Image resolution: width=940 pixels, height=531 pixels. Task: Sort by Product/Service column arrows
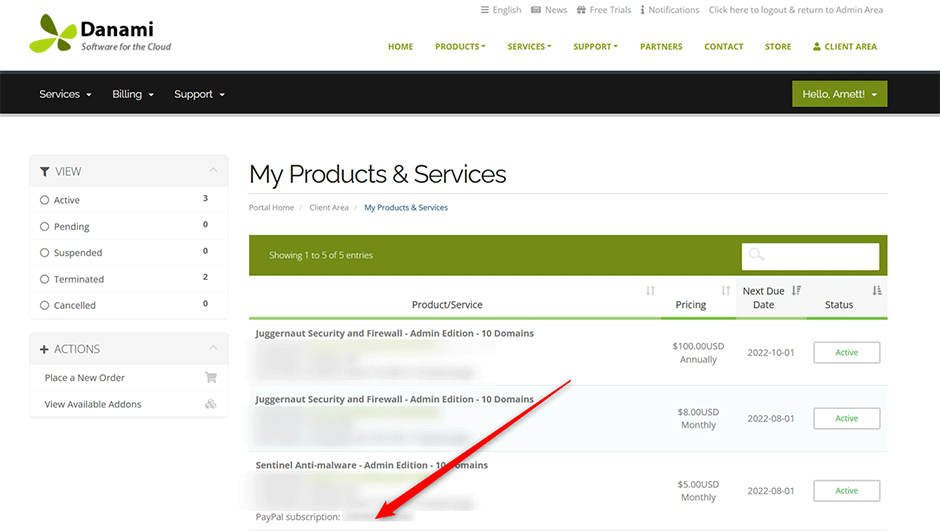650,291
